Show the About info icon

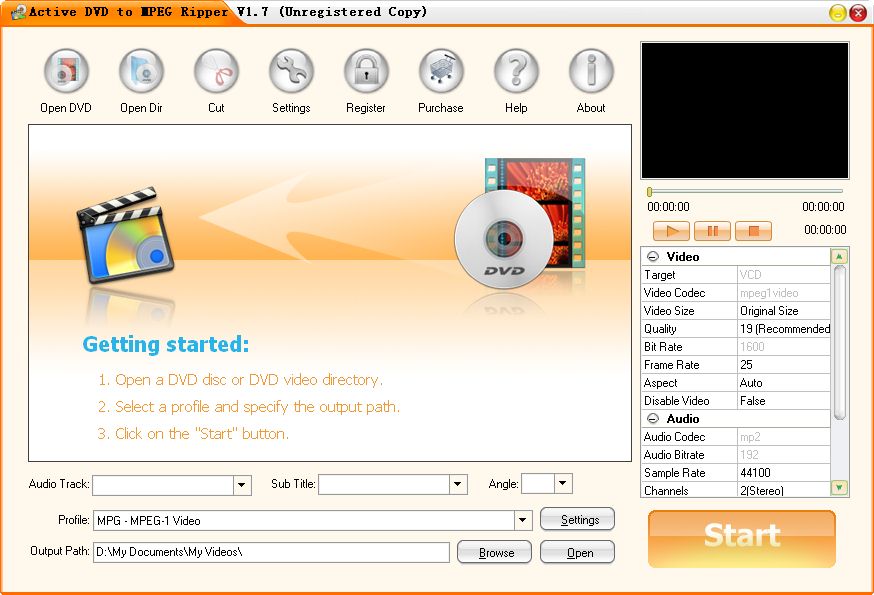click(591, 71)
